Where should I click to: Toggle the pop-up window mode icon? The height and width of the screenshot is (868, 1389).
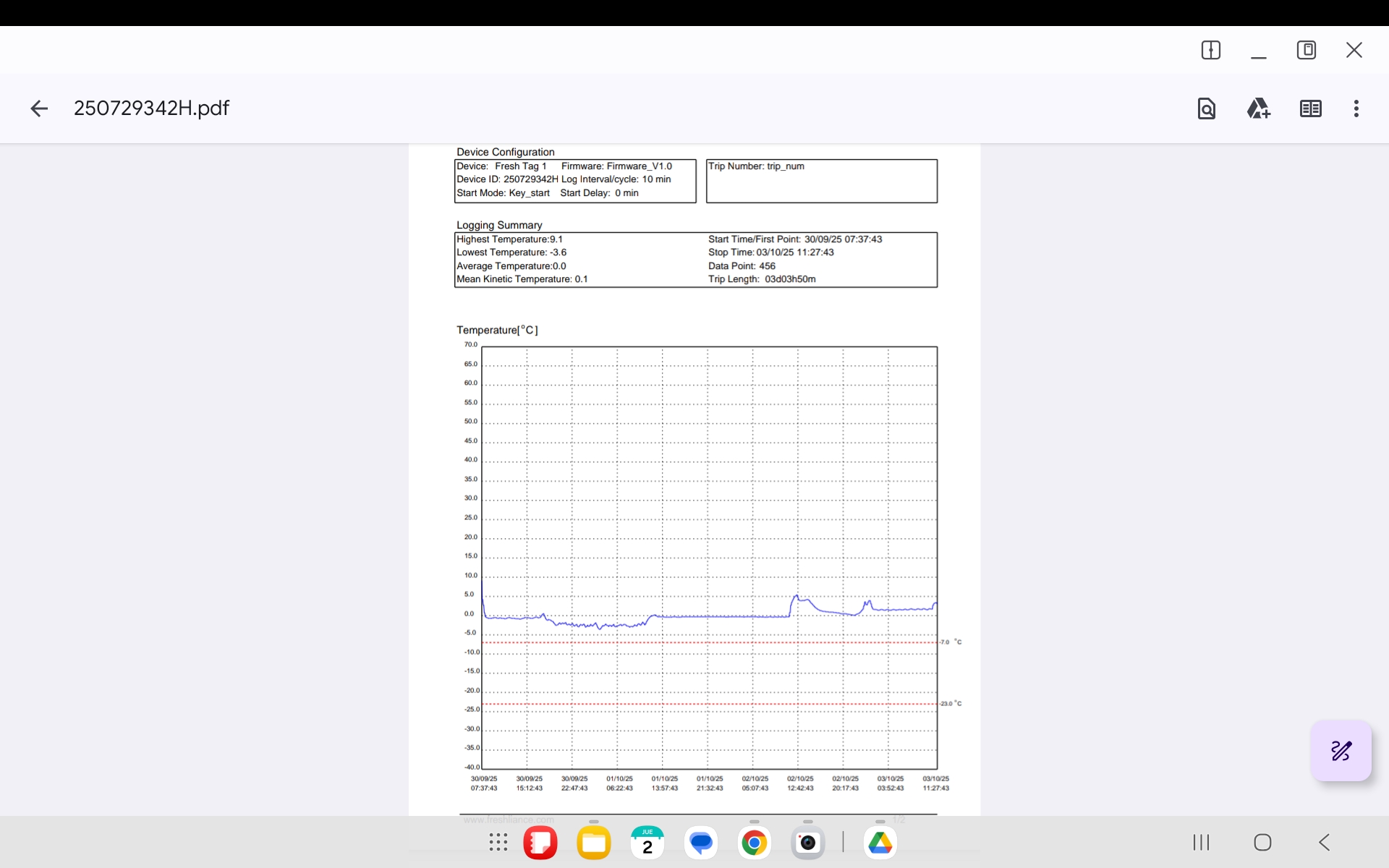pos(1306,50)
